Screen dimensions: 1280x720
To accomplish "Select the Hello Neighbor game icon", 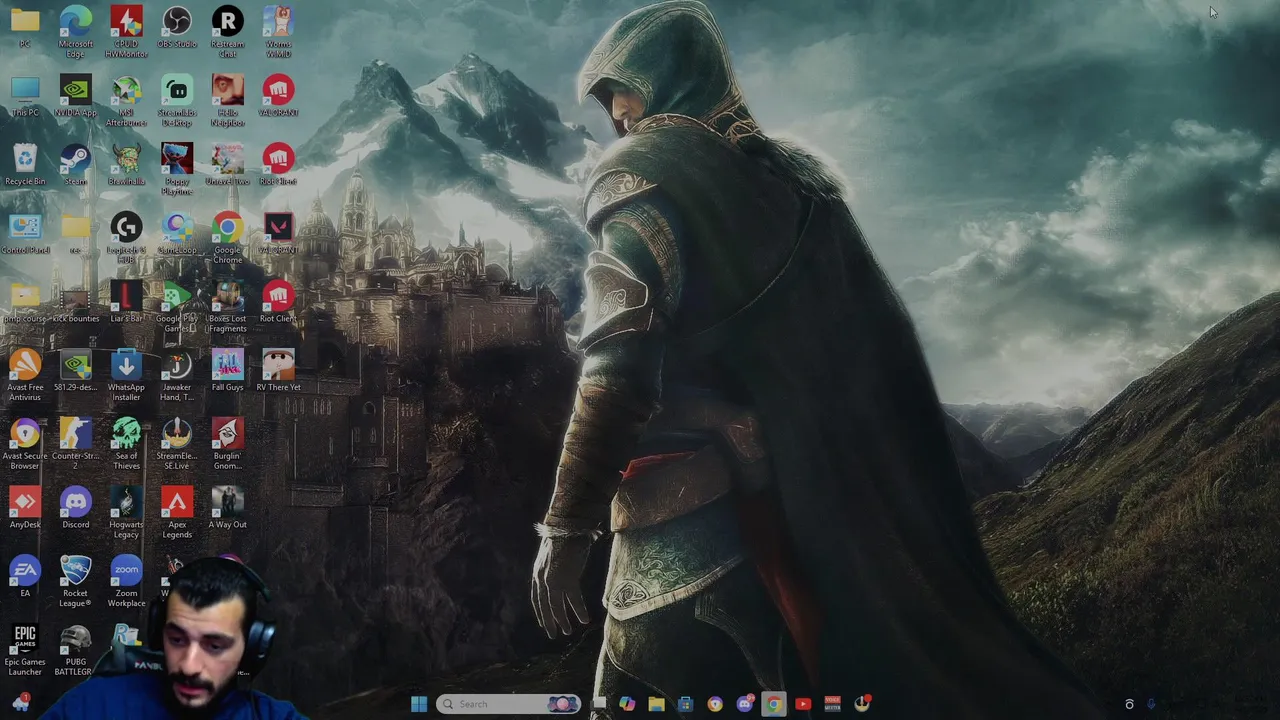I will 227,101.
